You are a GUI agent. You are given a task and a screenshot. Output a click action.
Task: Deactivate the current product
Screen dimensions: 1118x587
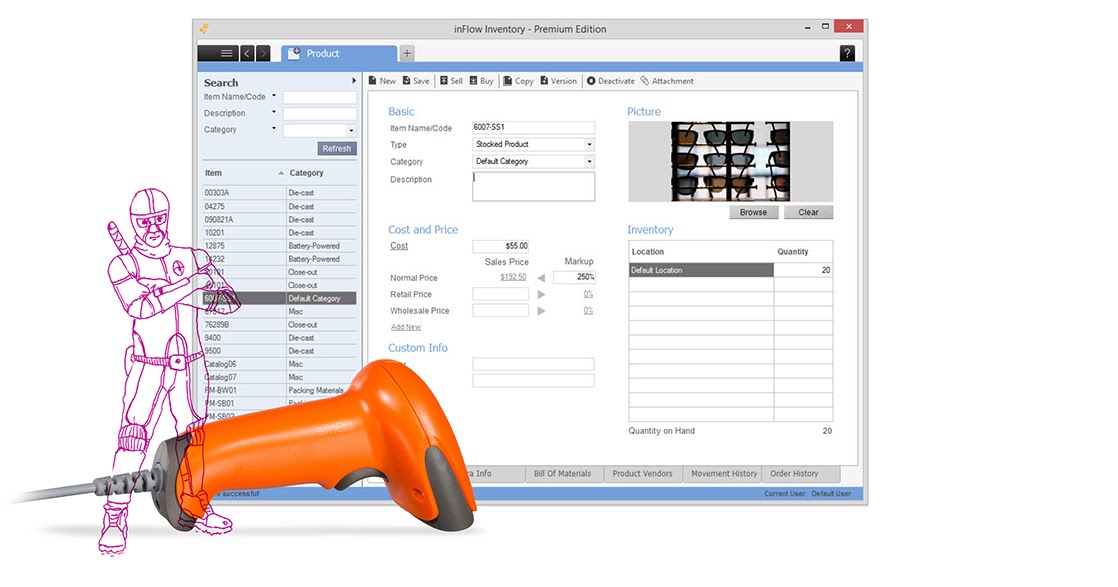tap(610, 81)
